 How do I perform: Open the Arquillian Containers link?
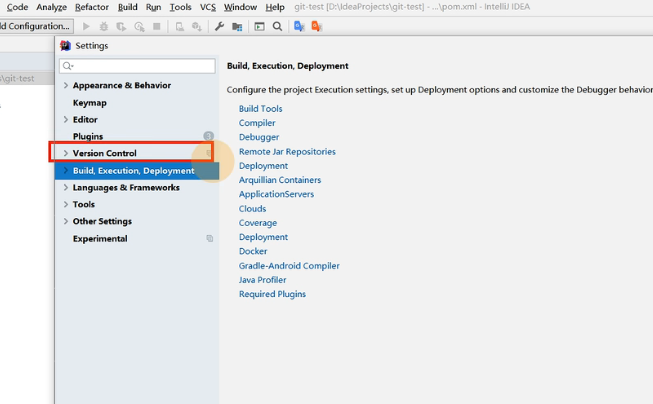(x=280, y=180)
